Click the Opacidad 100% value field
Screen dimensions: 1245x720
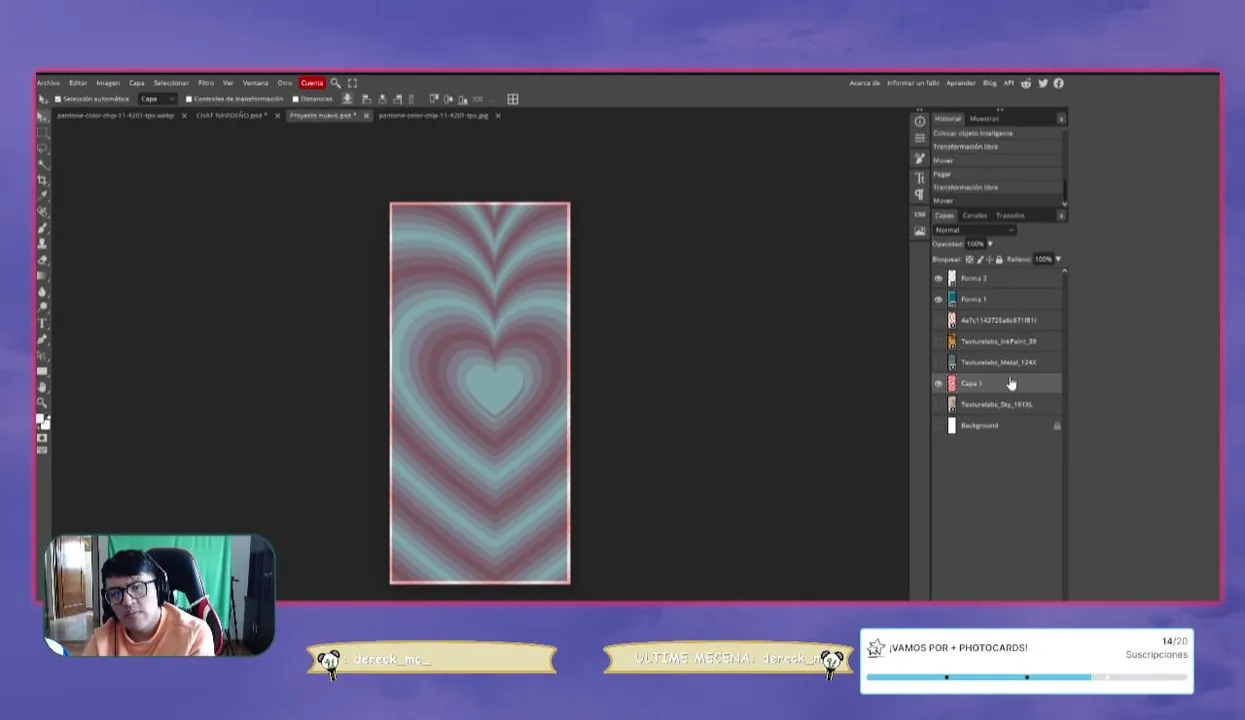975,244
